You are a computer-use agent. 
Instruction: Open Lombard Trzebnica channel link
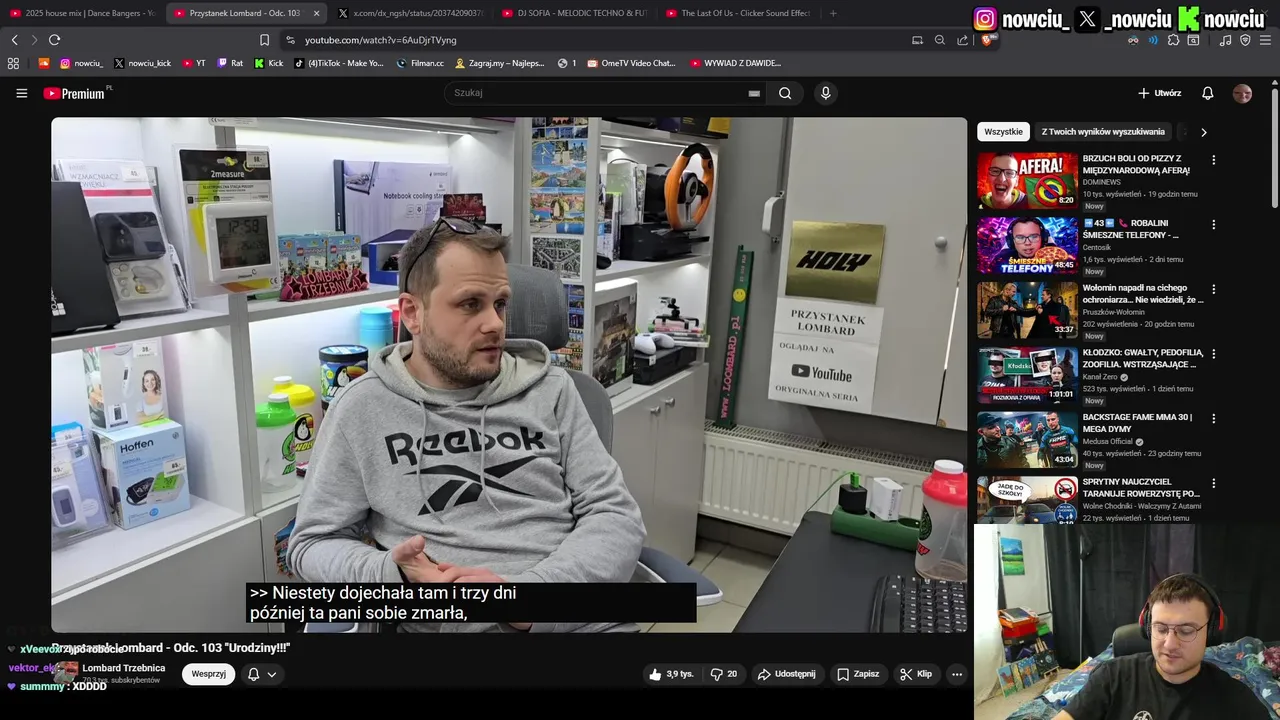pos(123,668)
